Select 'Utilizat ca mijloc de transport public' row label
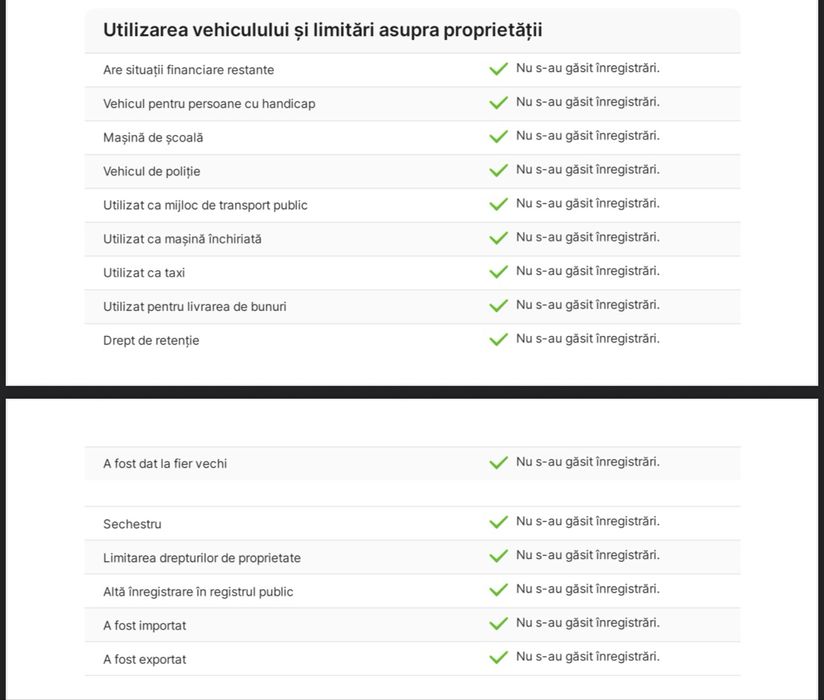824x700 pixels. click(205, 205)
